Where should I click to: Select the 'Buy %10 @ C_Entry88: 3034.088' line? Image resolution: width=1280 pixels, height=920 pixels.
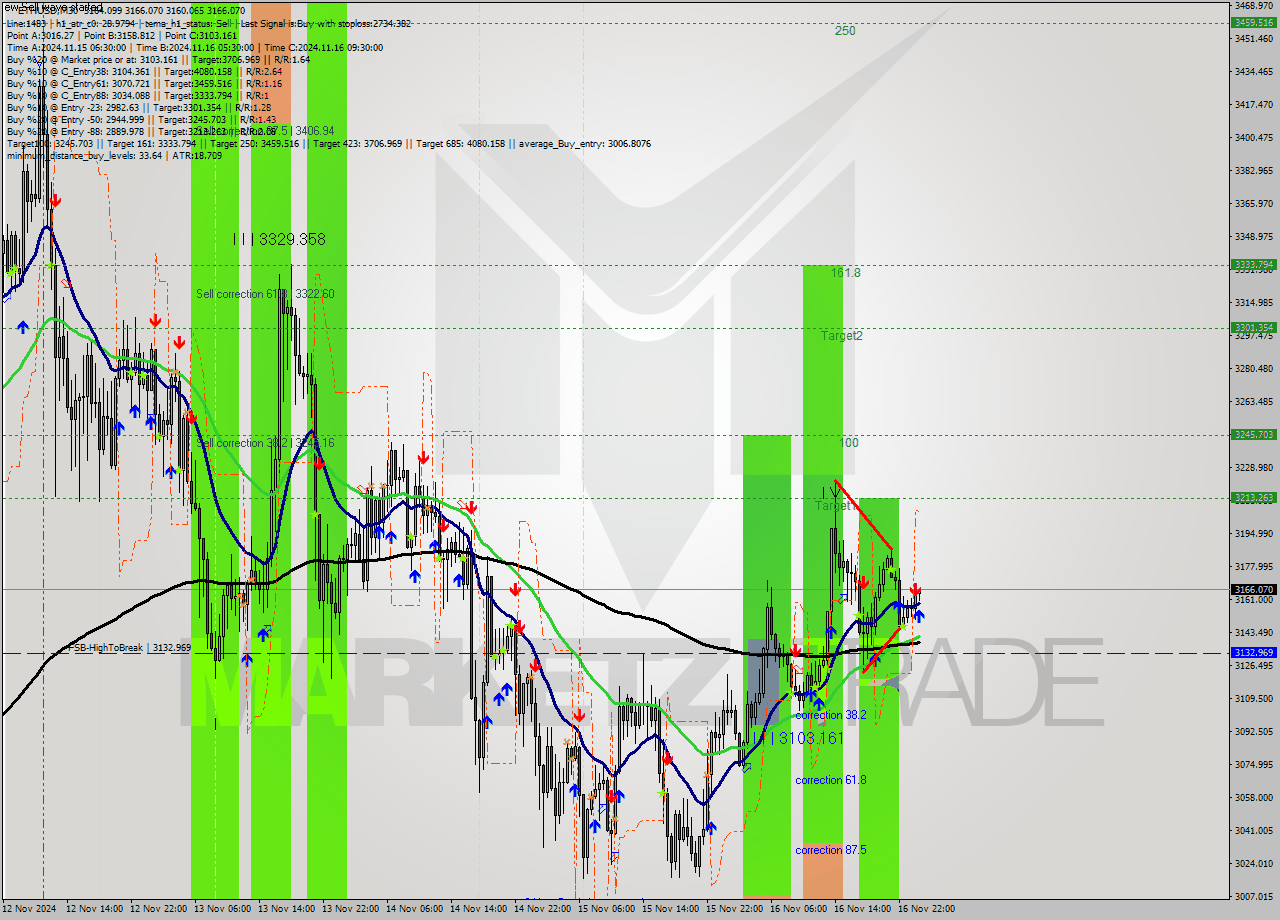136,95
